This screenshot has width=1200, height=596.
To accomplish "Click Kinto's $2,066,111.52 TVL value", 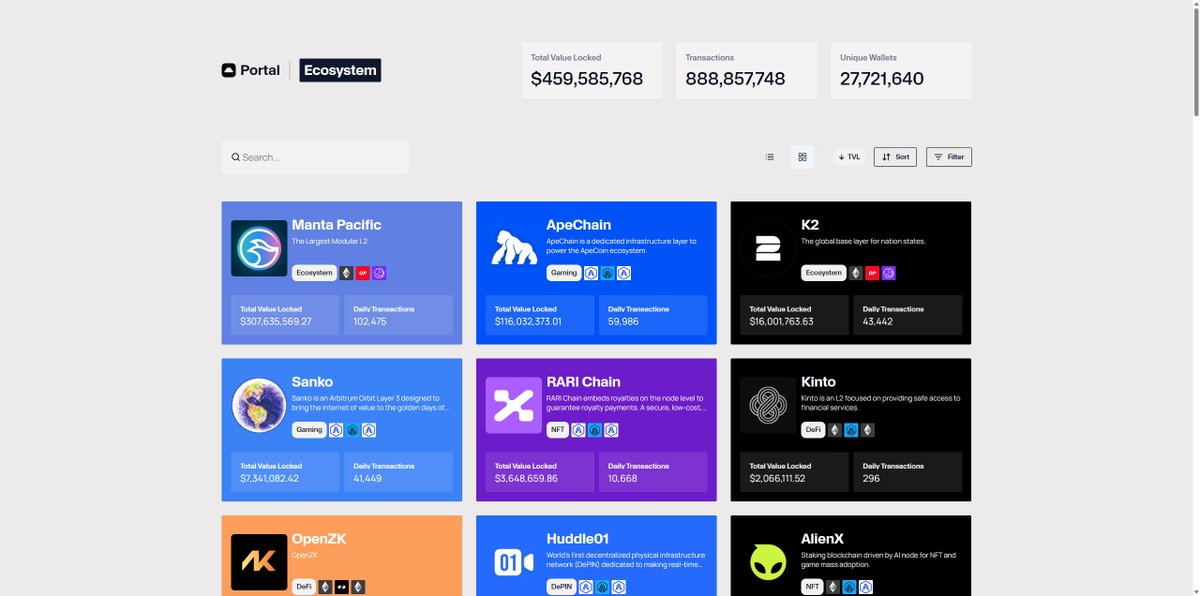I will [x=778, y=479].
